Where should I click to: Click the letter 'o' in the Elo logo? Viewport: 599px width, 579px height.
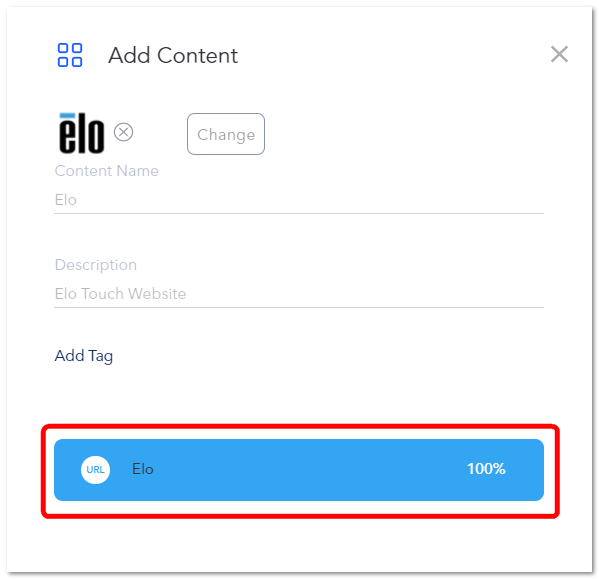click(96, 136)
